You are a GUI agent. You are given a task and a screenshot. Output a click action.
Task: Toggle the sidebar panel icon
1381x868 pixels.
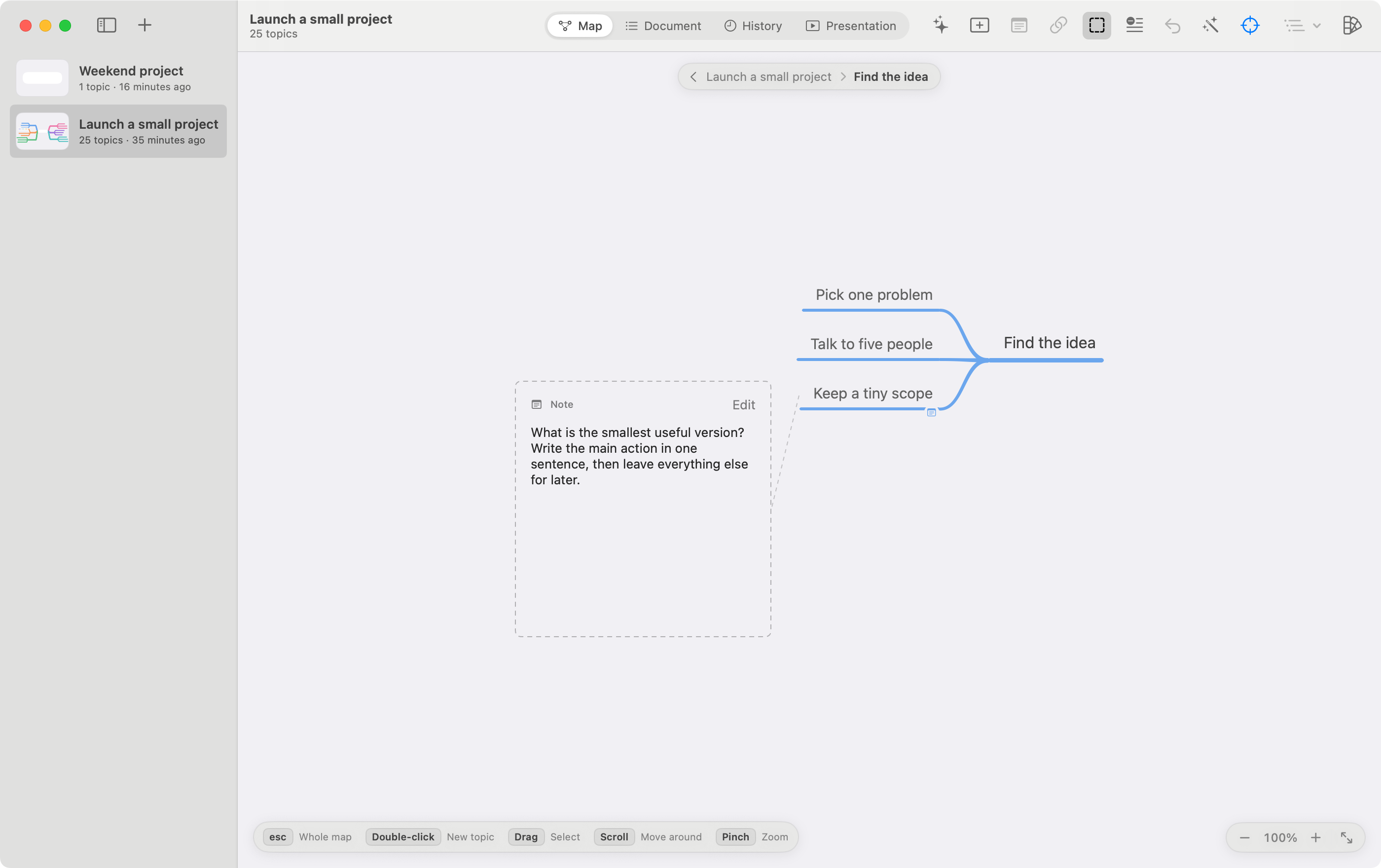(106, 25)
